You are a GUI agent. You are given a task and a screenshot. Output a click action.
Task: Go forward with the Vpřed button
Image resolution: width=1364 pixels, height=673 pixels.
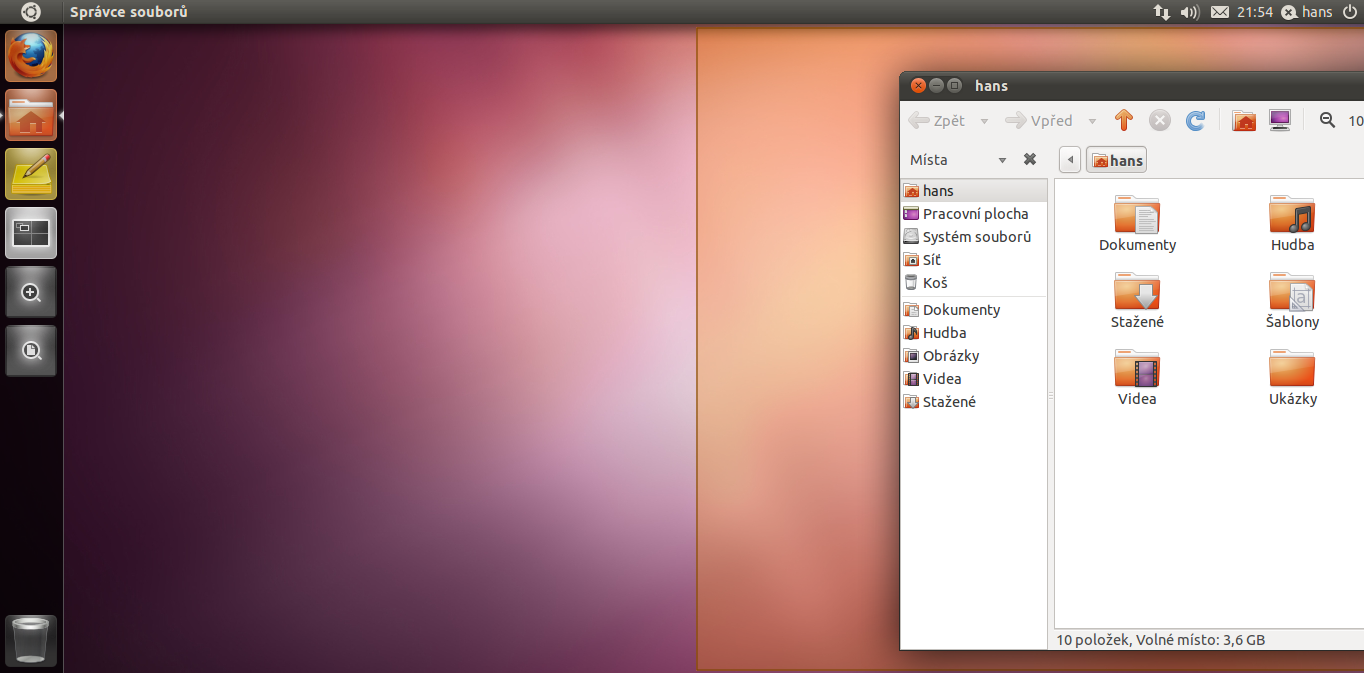(x=1039, y=120)
